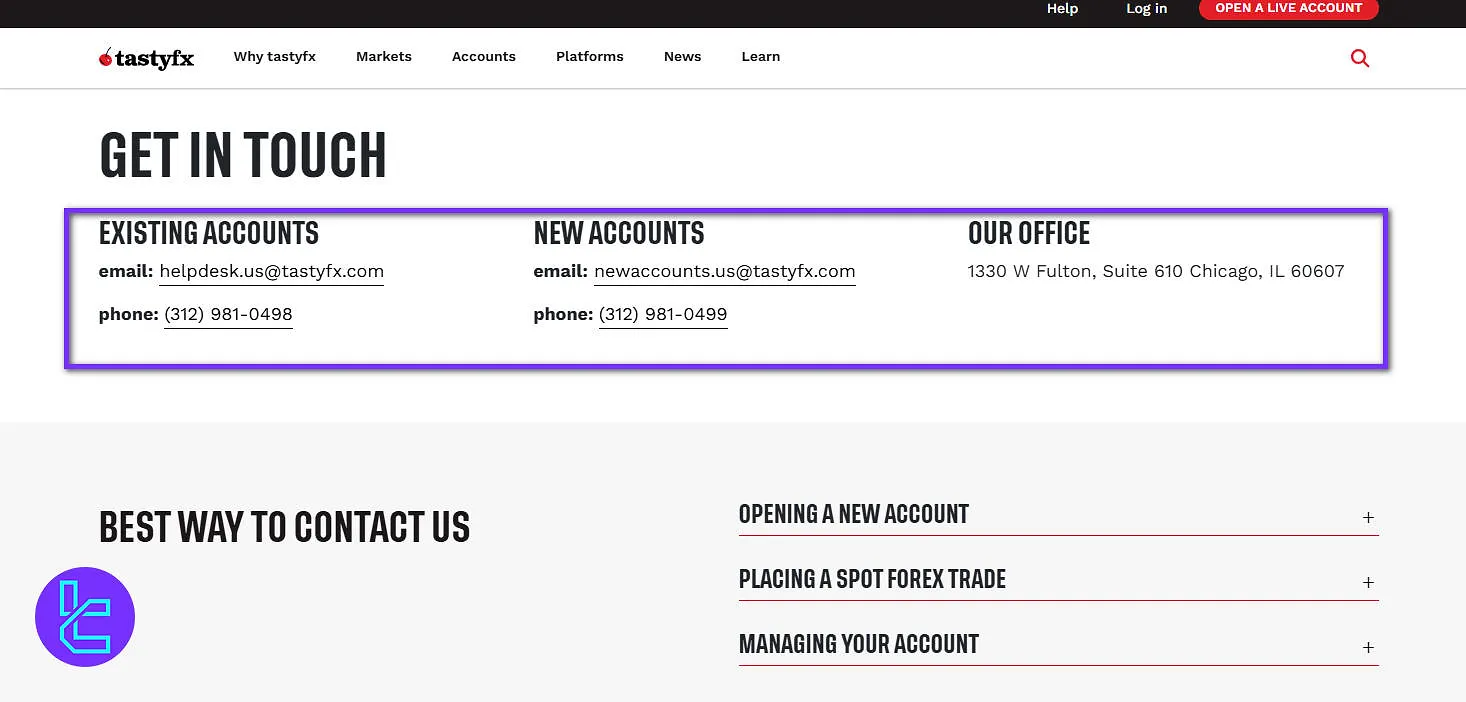The image size is (1466, 702).
Task: Call new accounts phone (312) 981-0499
Action: (x=663, y=314)
